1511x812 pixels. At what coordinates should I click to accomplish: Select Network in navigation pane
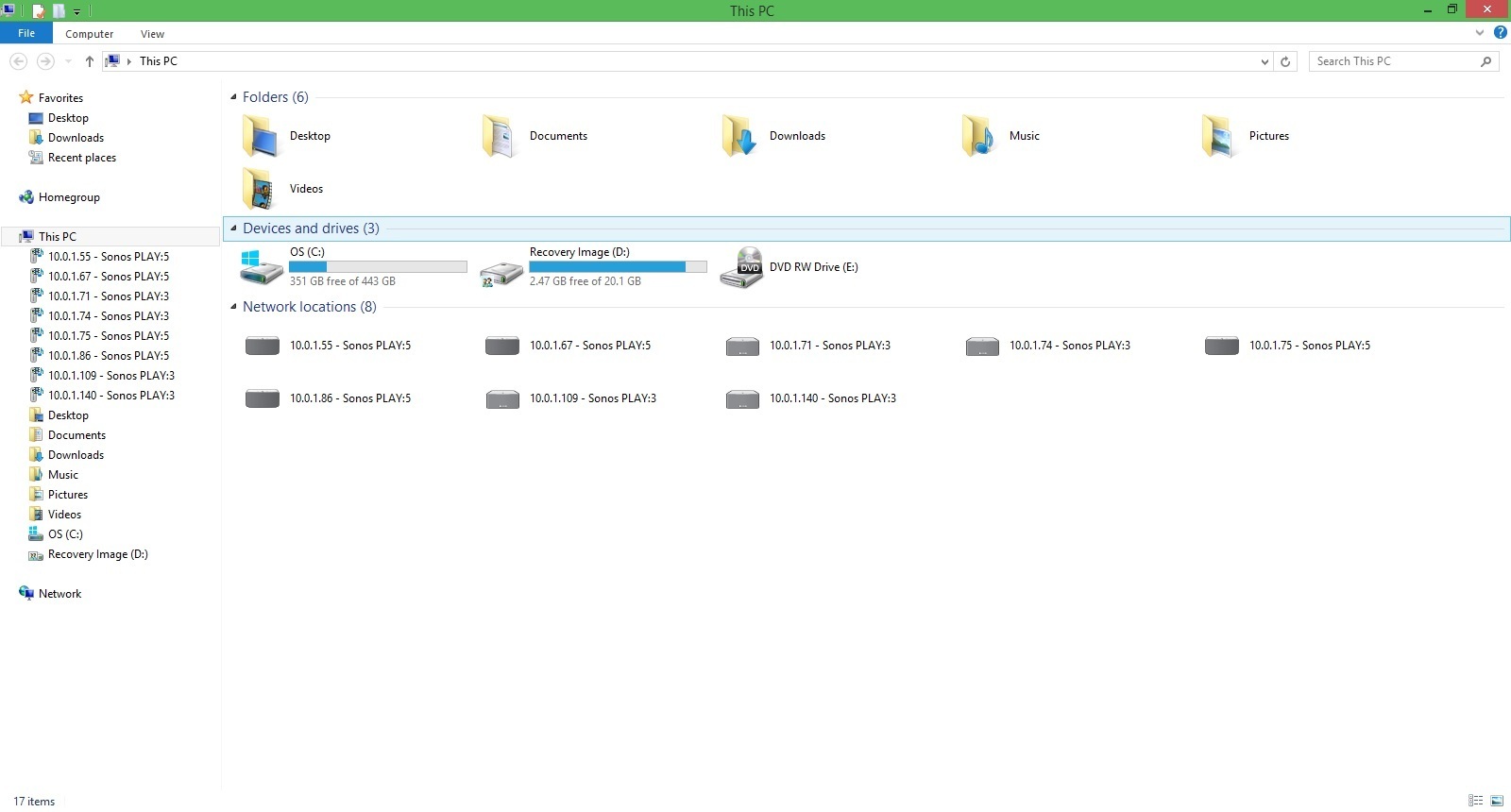point(59,594)
